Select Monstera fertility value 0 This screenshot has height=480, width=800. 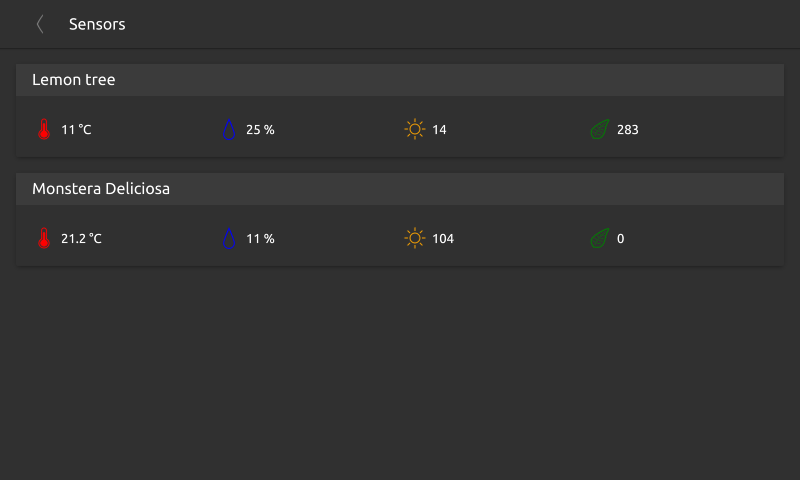coord(620,238)
